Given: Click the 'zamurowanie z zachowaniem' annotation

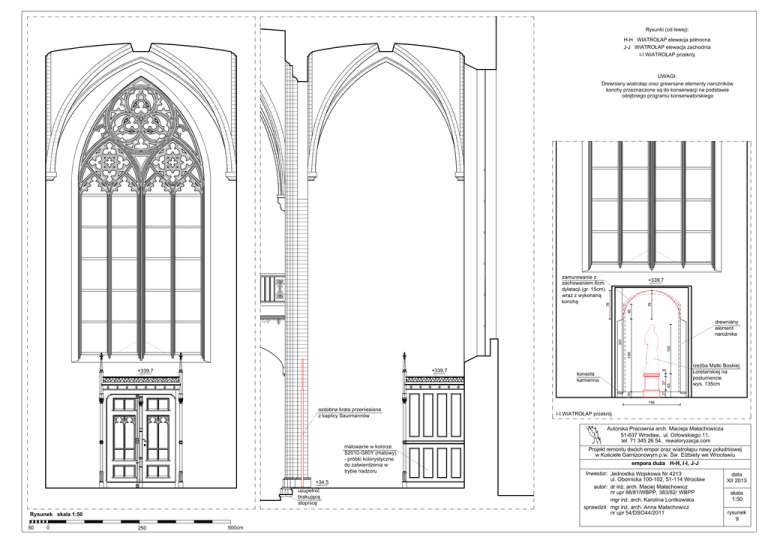Looking at the screenshot, I should (x=584, y=288).
